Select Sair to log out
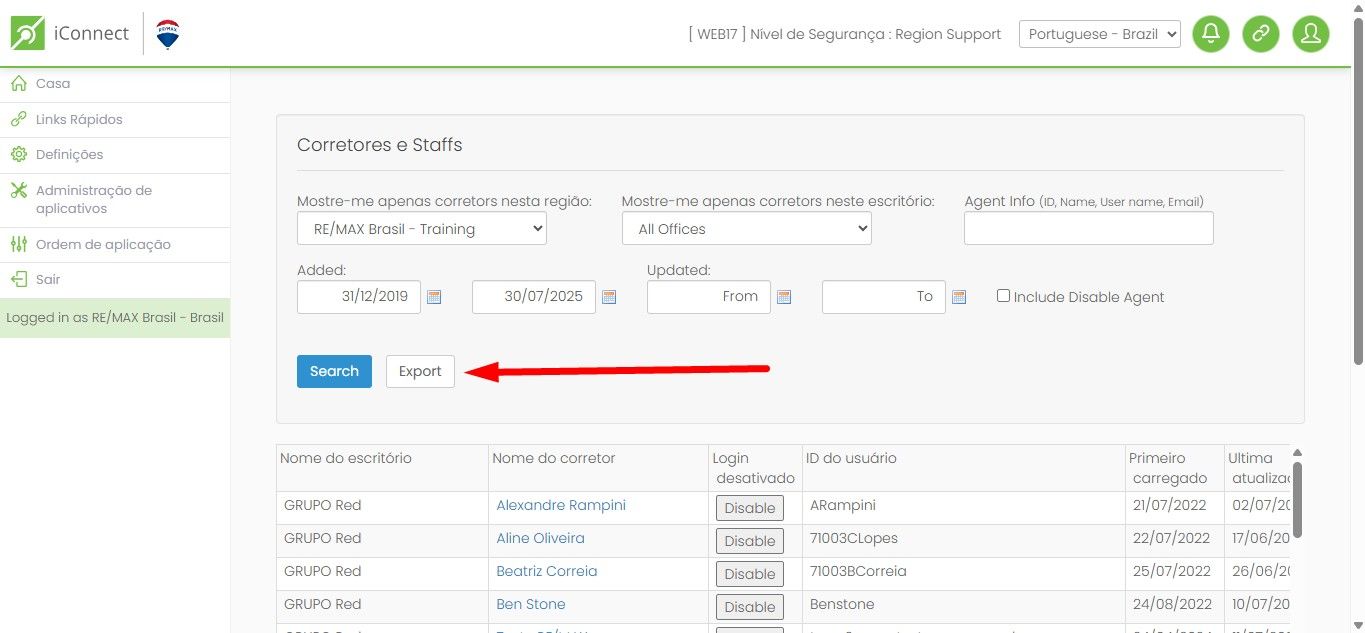 tap(115, 279)
